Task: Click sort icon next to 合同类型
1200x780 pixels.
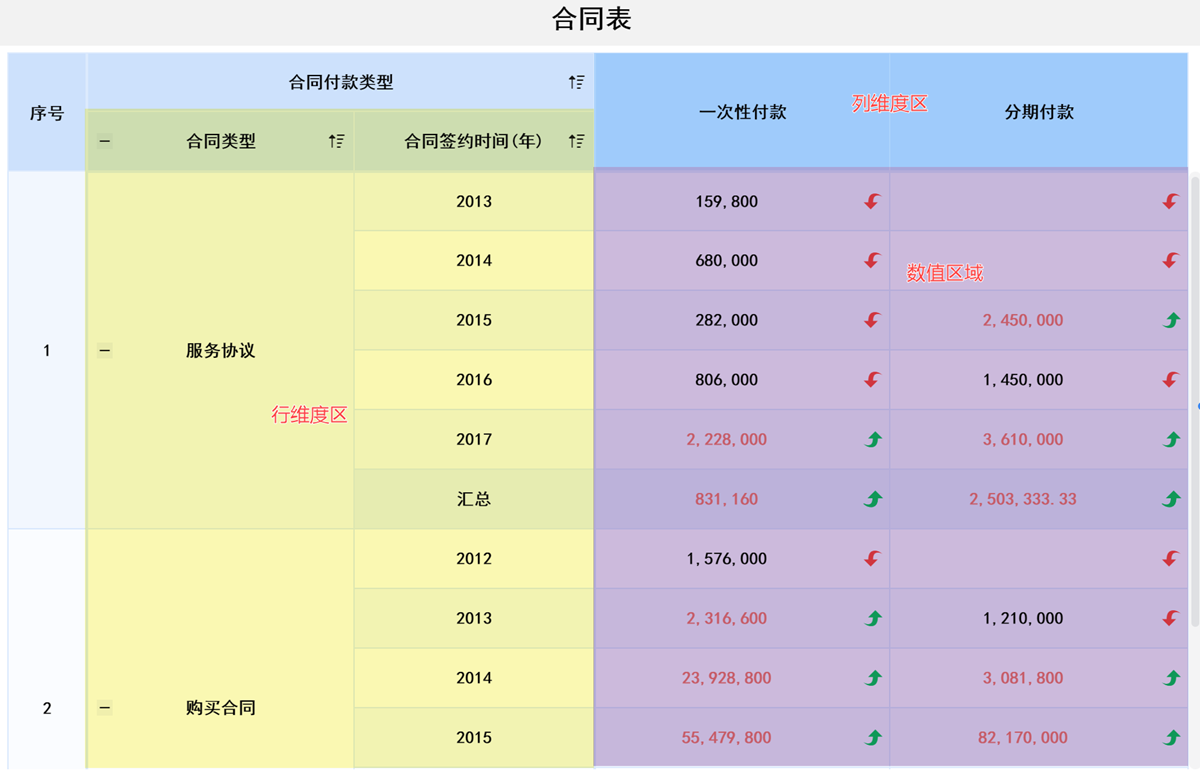Action: 336,141
